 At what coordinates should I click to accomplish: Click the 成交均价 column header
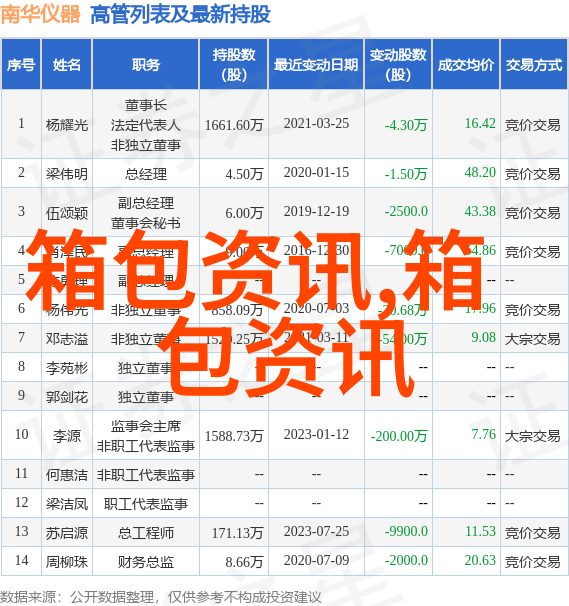click(466, 65)
